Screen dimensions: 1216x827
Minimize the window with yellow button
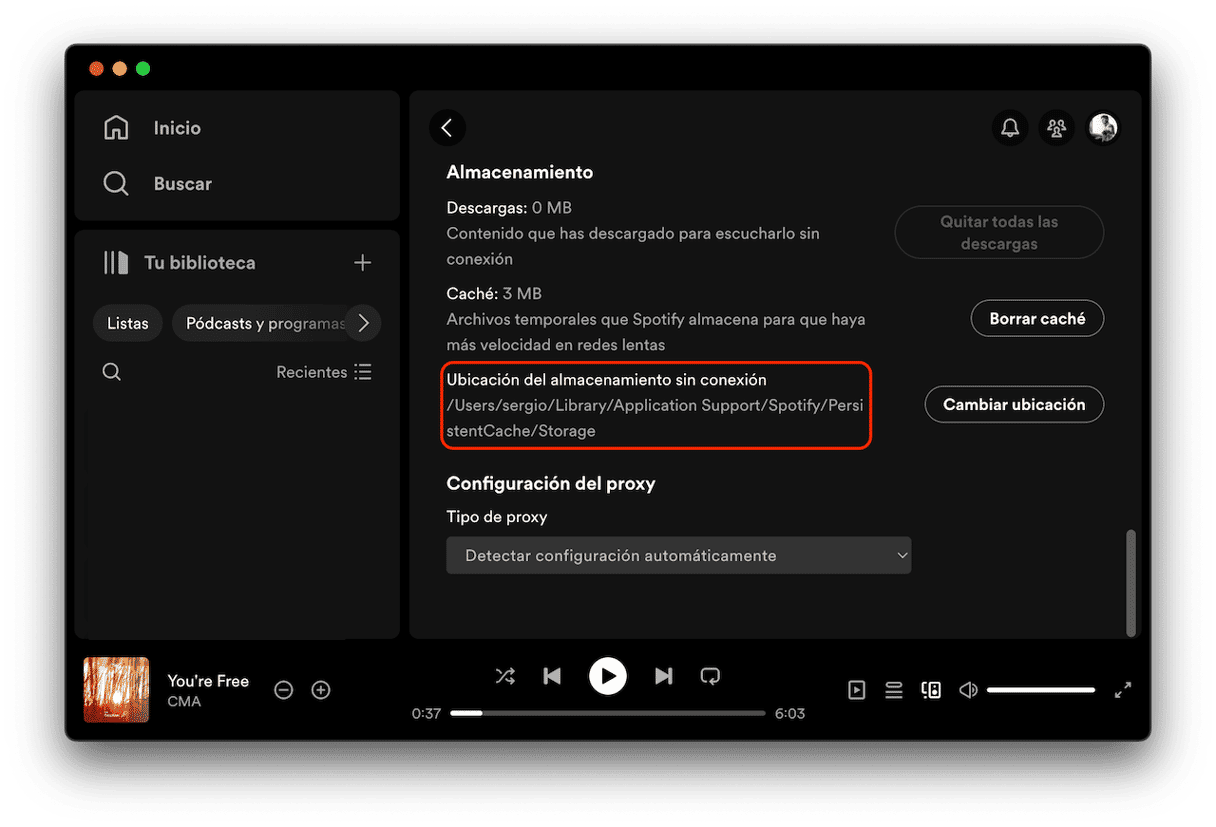click(120, 69)
